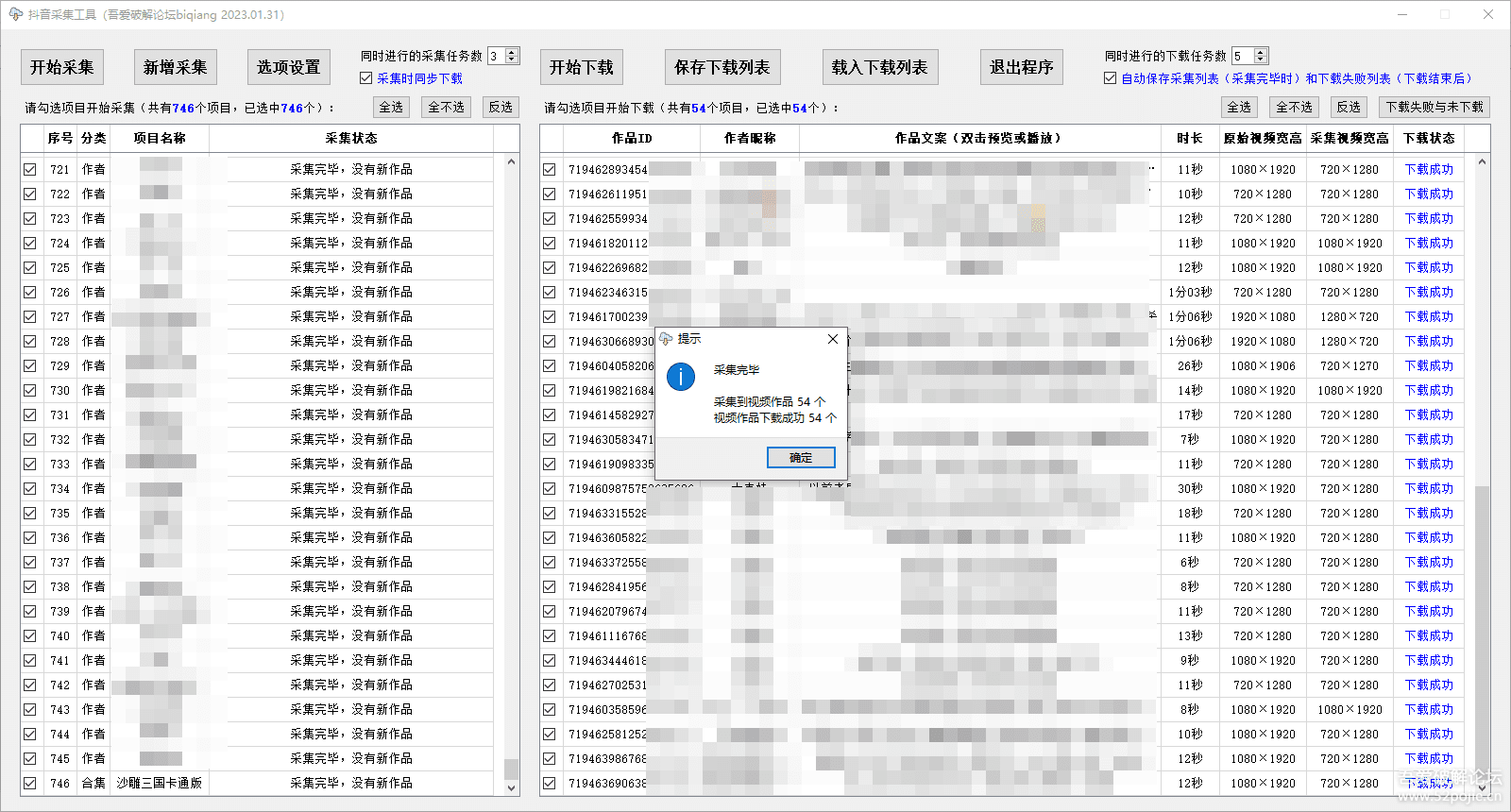
Task: Confirm the dialog with 确定
Action: tap(801, 457)
